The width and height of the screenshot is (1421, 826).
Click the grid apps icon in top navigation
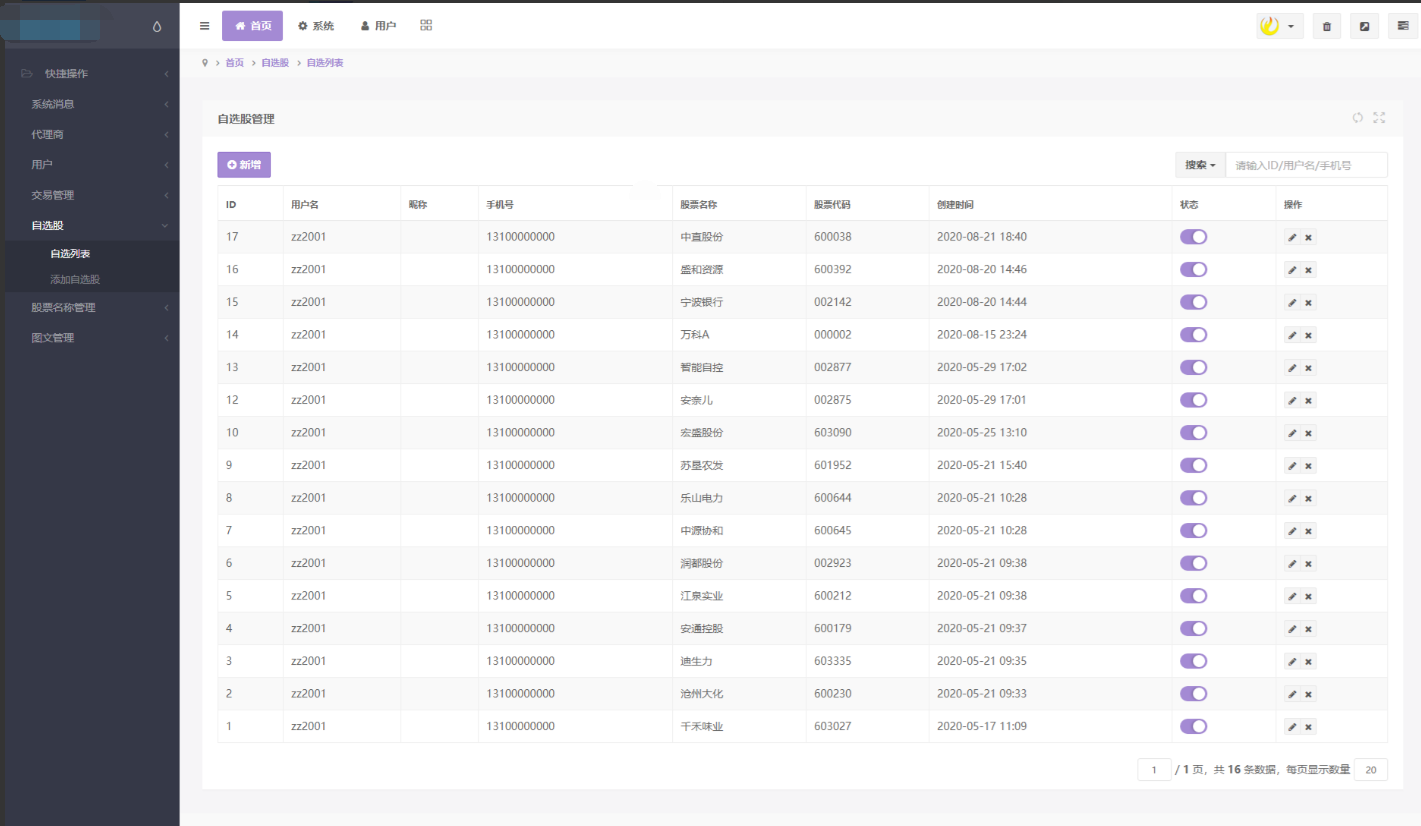426,26
